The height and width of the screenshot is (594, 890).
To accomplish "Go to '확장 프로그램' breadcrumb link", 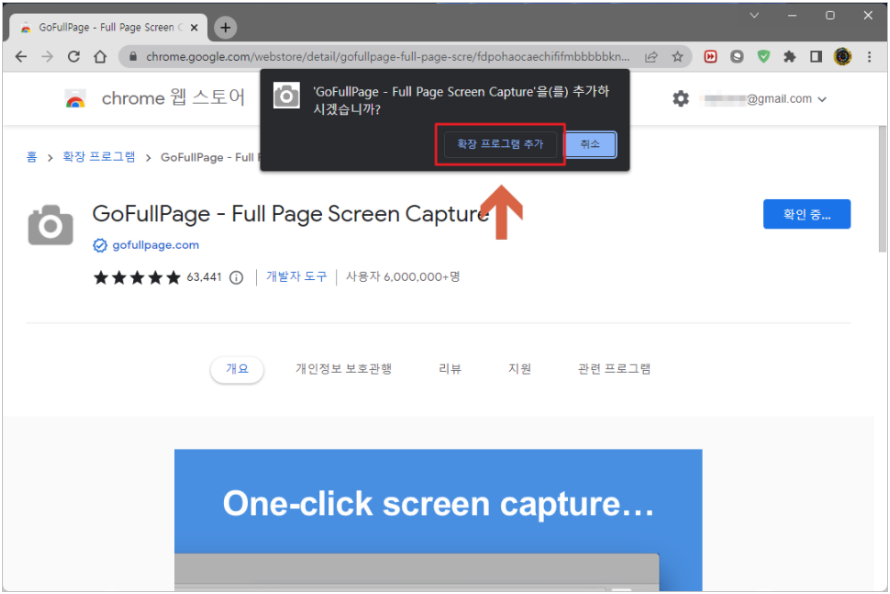I will click(x=99, y=157).
